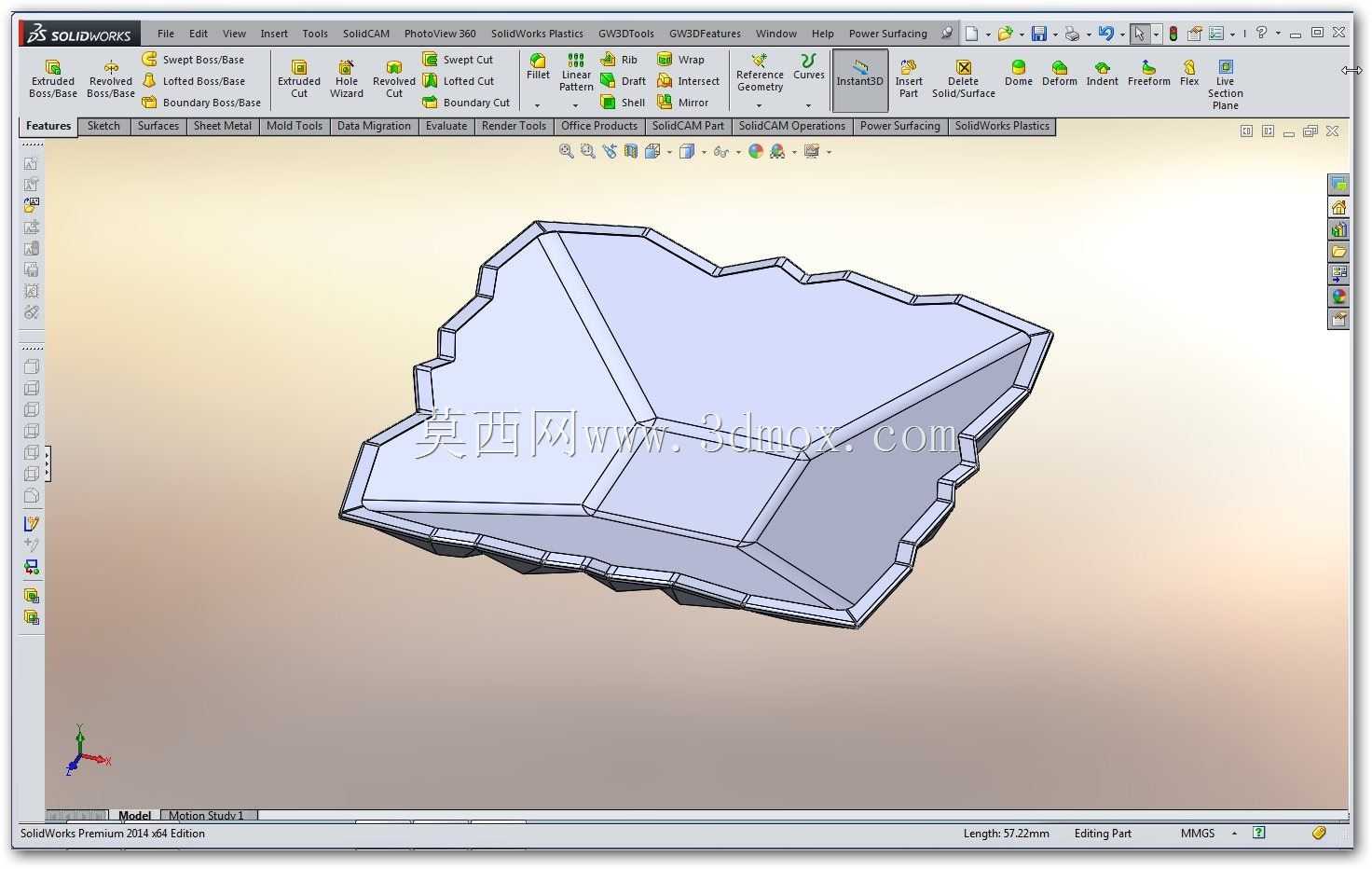The width and height of the screenshot is (1372, 869).
Task: Choose Lofted Boss/Base feature
Action: coord(194,81)
